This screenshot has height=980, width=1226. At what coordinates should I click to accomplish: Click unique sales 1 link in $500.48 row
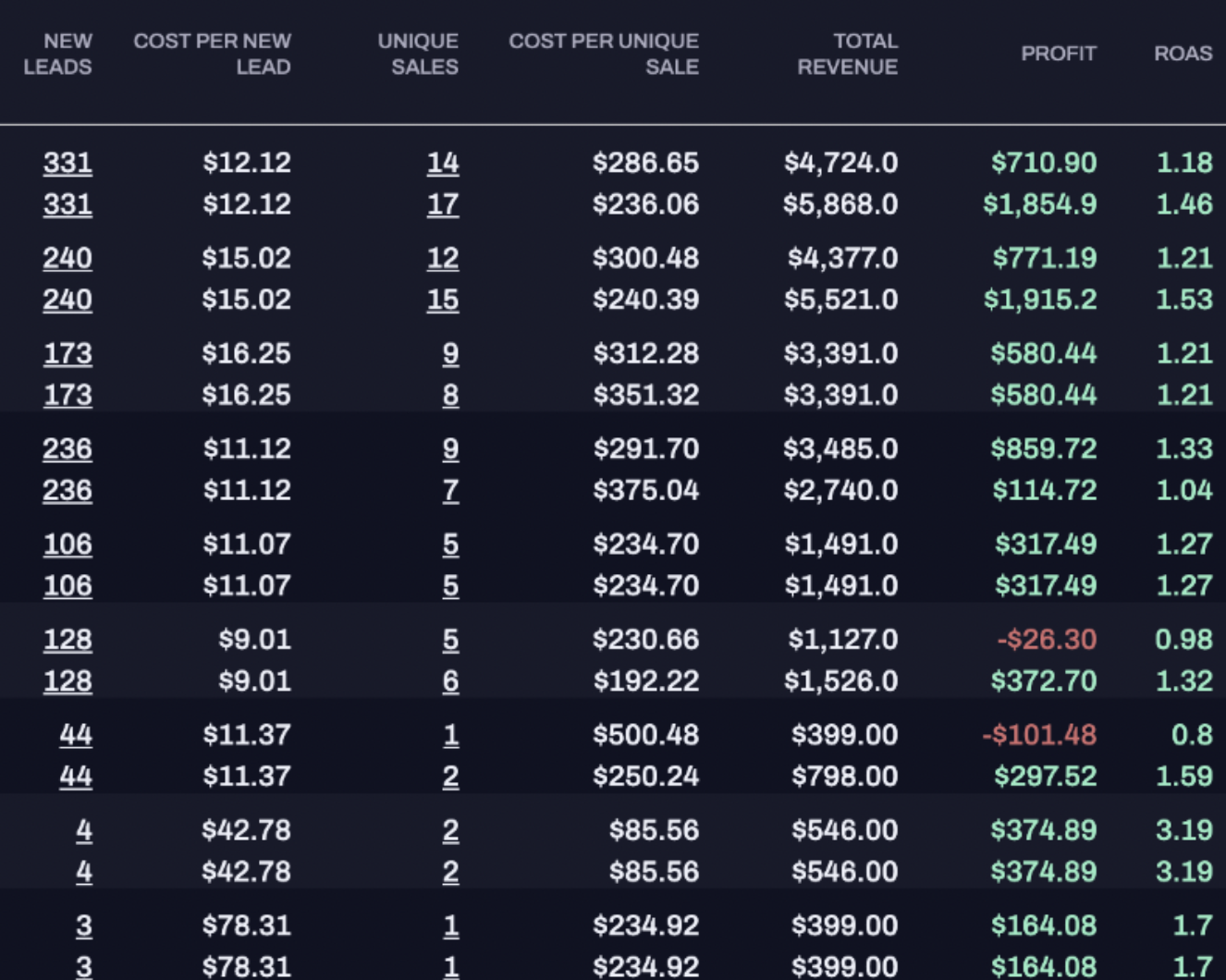(451, 735)
